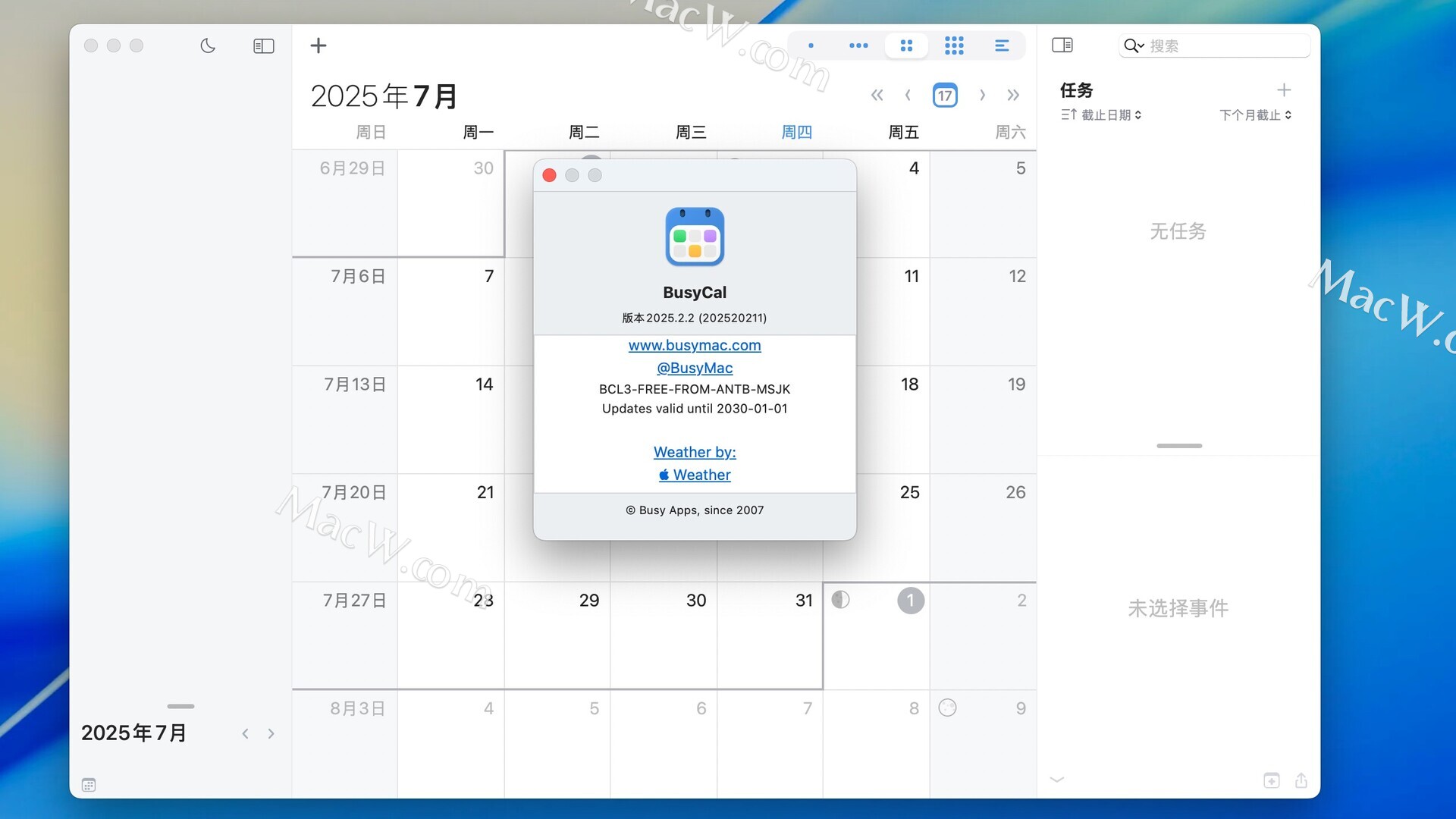The height and width of the screenshot is (819, 1456).
Task: Click the 2025年7月 main title
Action: pyautogui.click(x=384, y=96)
